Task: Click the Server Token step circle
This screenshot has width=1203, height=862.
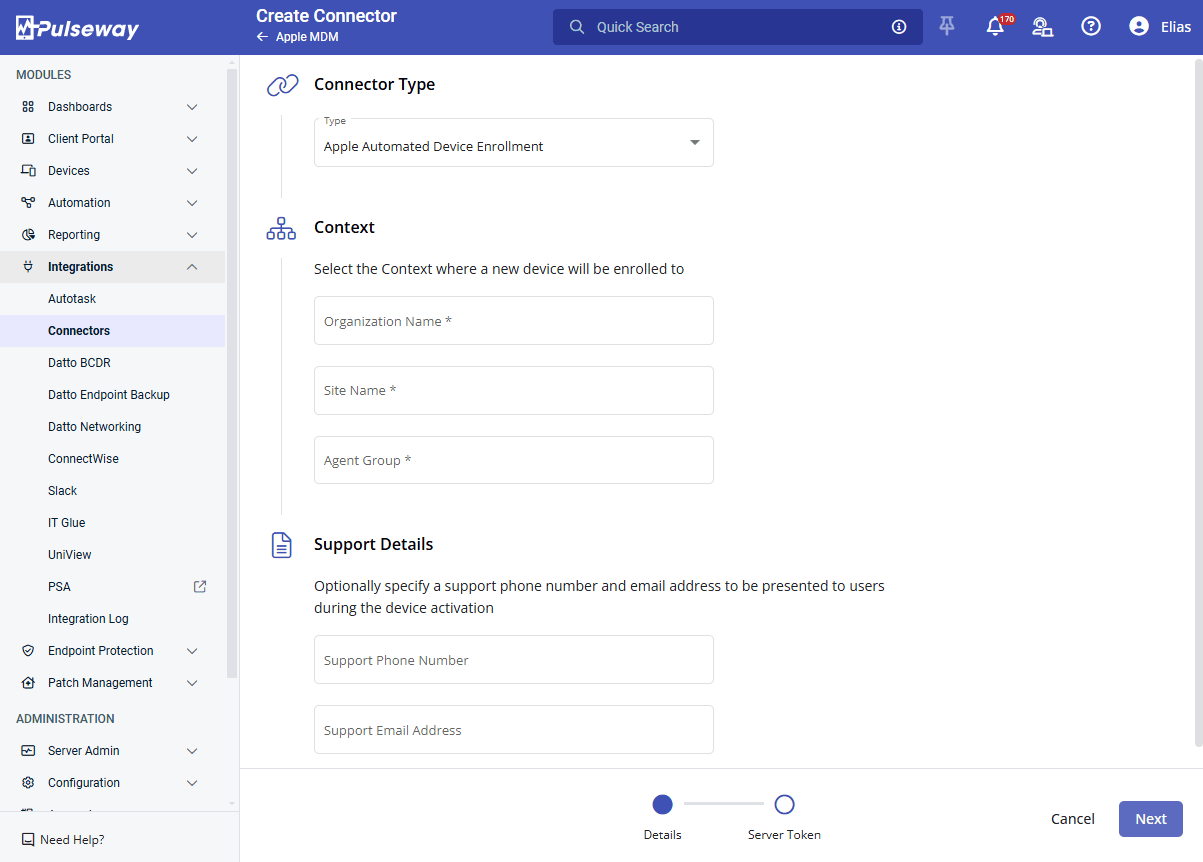Action: pos(784,805)
